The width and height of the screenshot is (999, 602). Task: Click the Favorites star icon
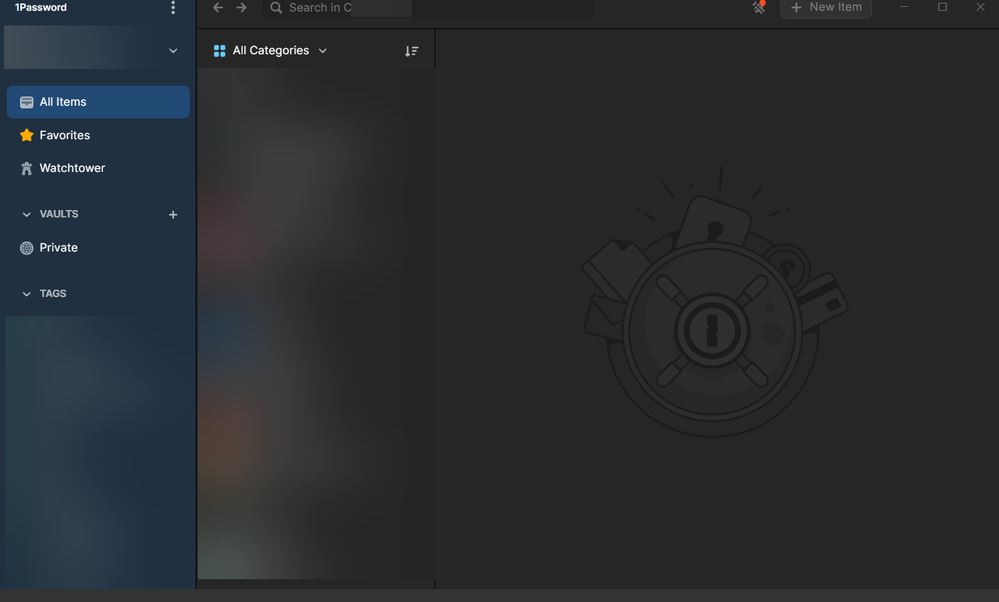coord(27,135)
